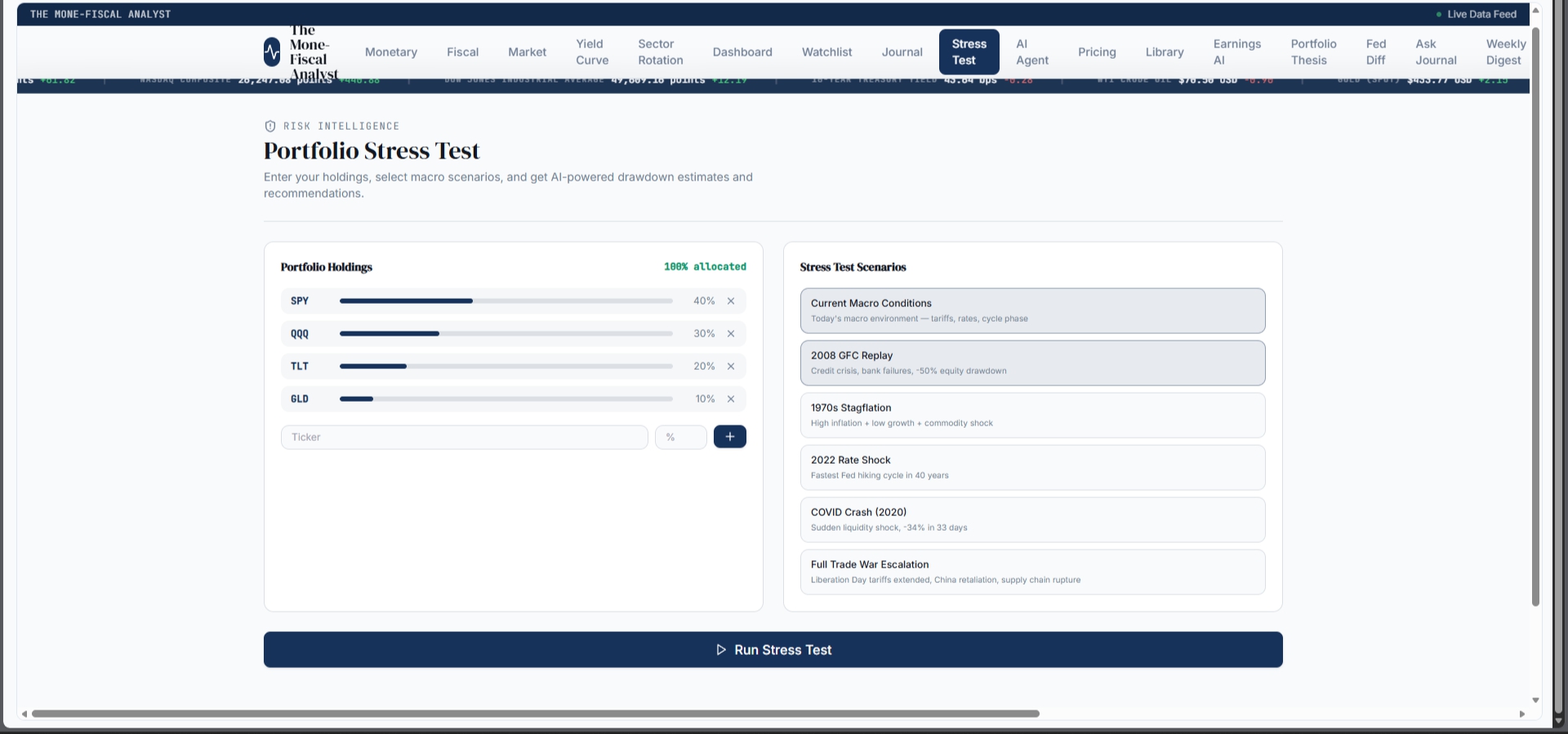The width and height of the screenshot is (1568, 734).
Task: Click the plus button to add holding
Action: click(730, 437)
